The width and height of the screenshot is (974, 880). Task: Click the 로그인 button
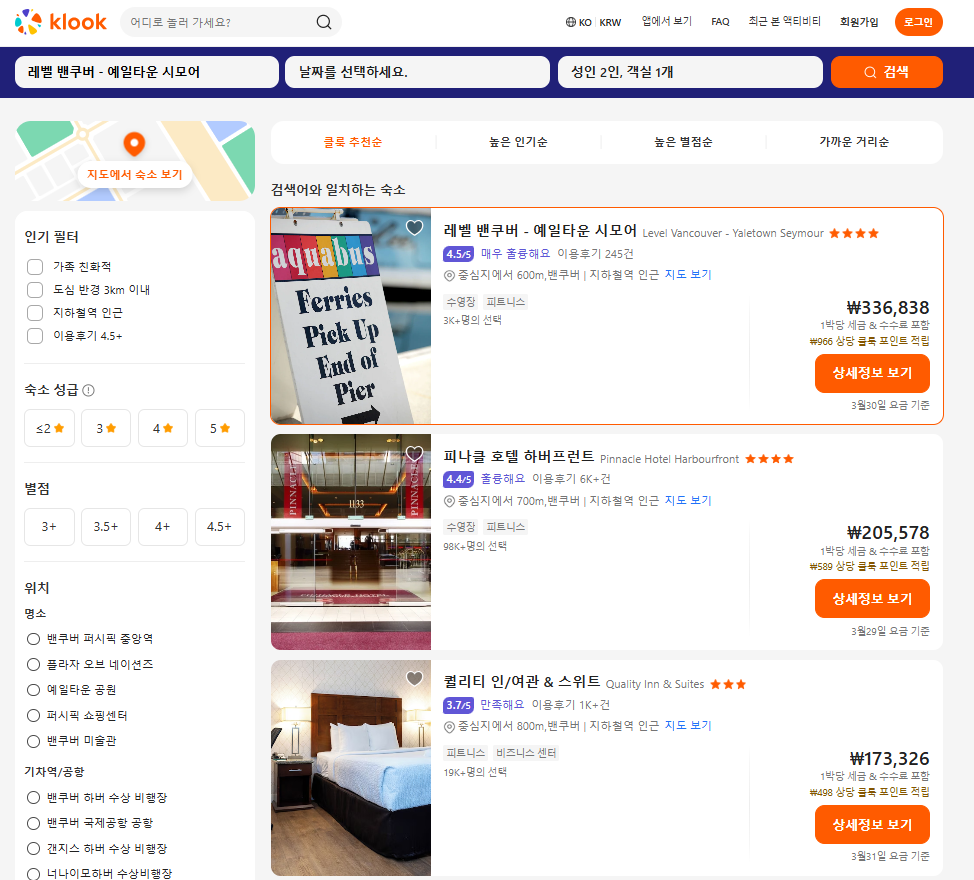[x=919, y=22]
